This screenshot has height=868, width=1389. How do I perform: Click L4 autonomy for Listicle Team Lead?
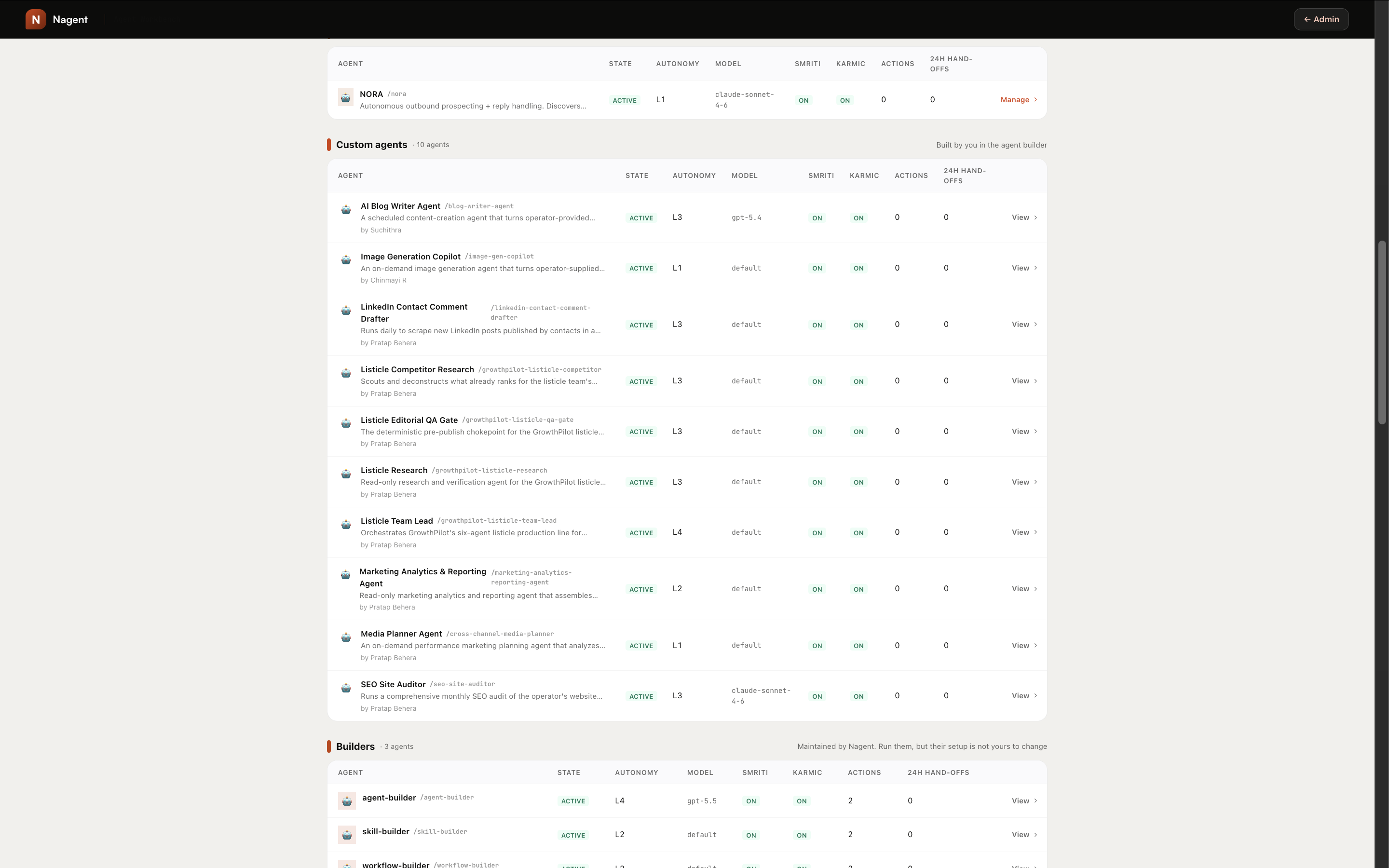pyautogui.click(x=677, y=532)
